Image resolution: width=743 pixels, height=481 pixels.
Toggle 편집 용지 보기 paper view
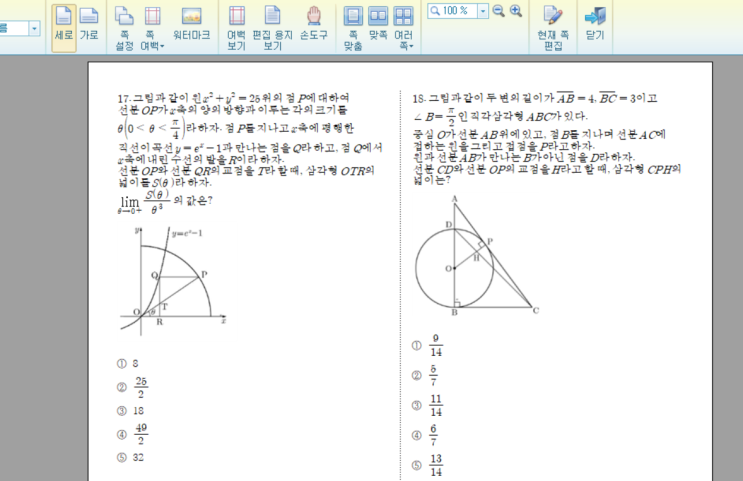[272, 28]
